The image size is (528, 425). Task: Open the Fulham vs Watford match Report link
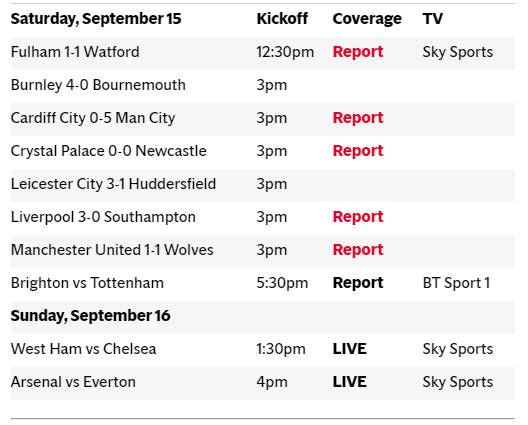[x=358, y=52]
